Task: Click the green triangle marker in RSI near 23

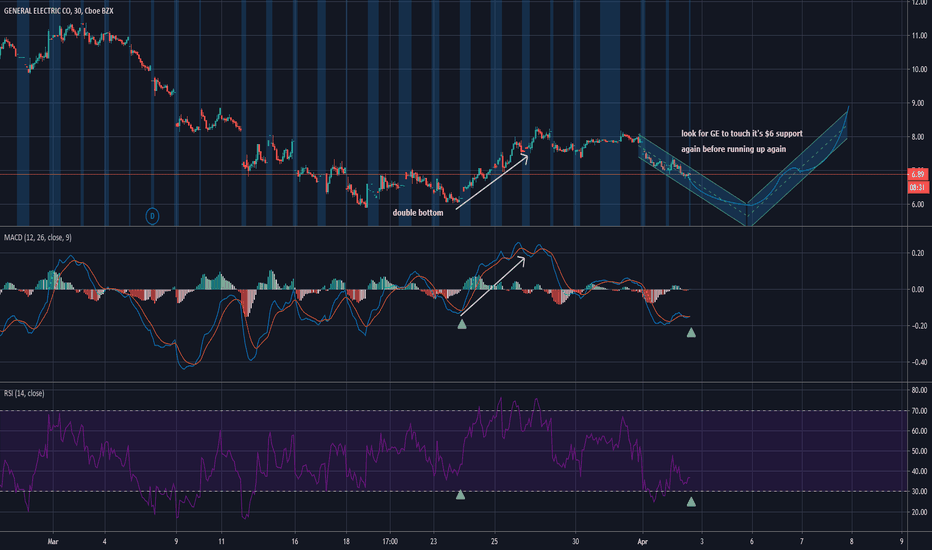Action: pos(460,494)
